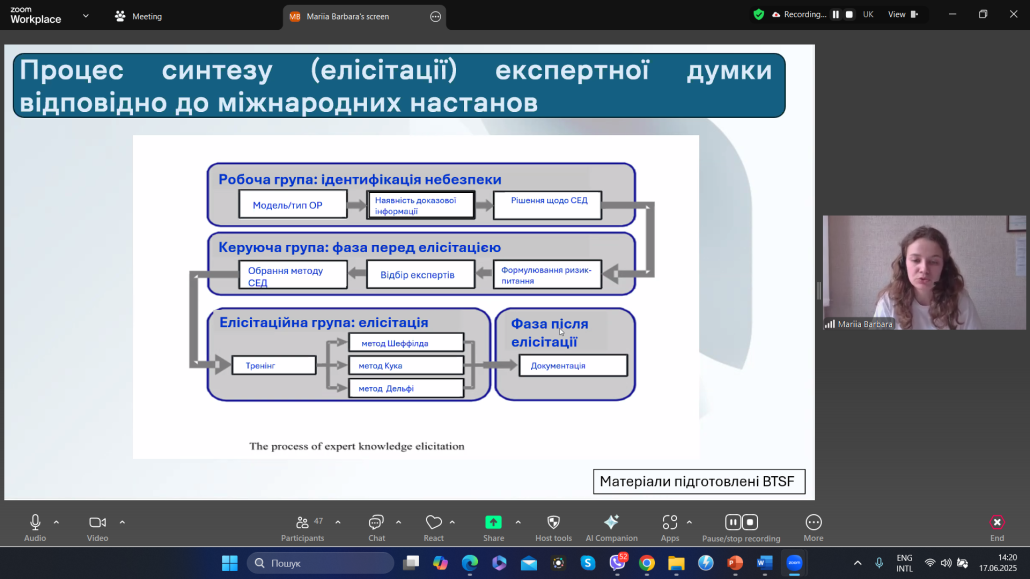This screenshot has height=579, width=1030.
Task: Pause recording in the bottom toolbar
Action: click(732, 522)
